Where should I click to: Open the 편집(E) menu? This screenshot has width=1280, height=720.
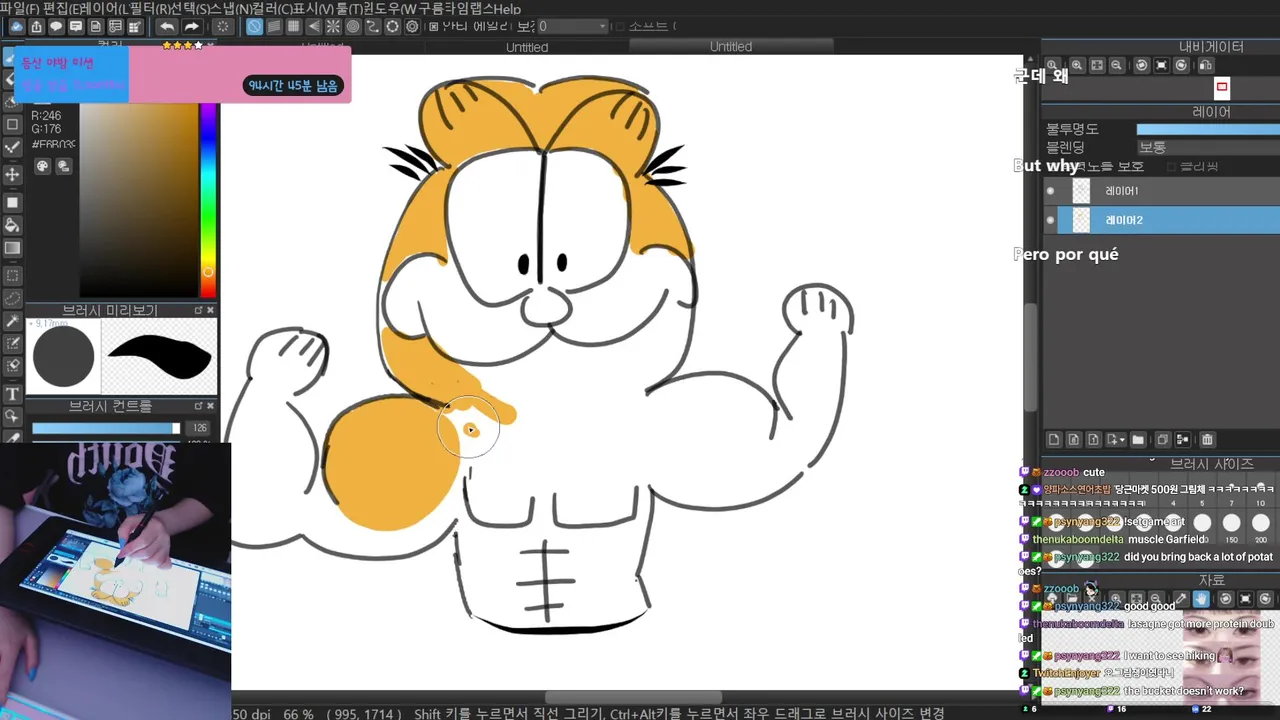pyautogui.click(x=62, y=8)
